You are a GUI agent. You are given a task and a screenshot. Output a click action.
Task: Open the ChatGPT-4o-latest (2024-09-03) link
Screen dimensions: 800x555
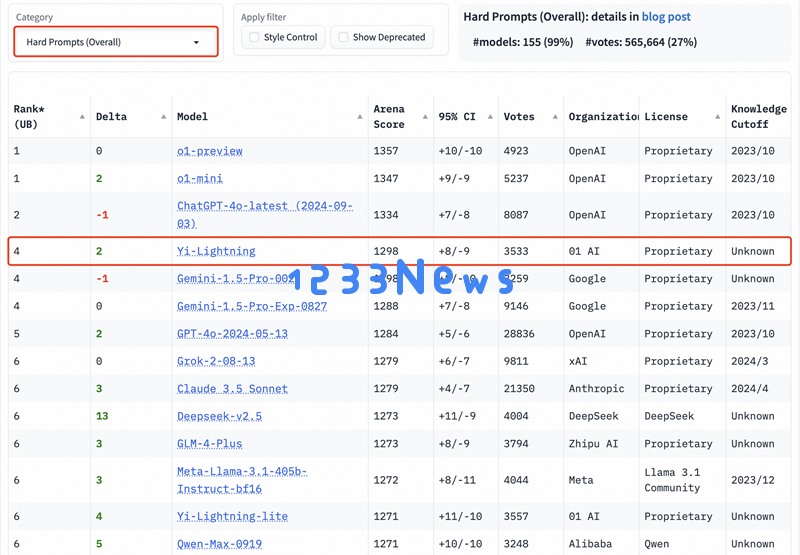tap(265, 215)
